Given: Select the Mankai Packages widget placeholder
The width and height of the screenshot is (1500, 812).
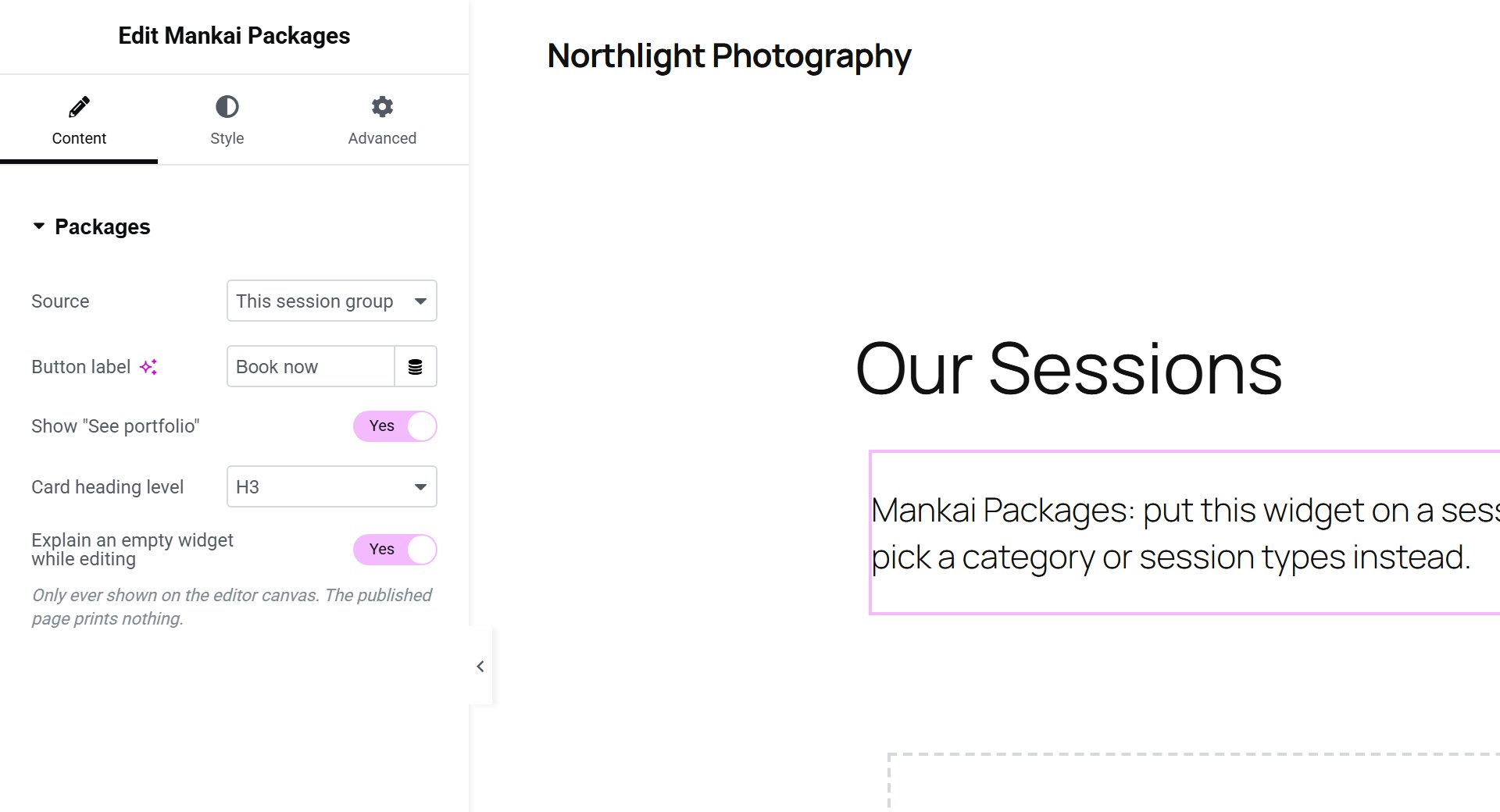Looking at the screenshot, I should 1184,532.
